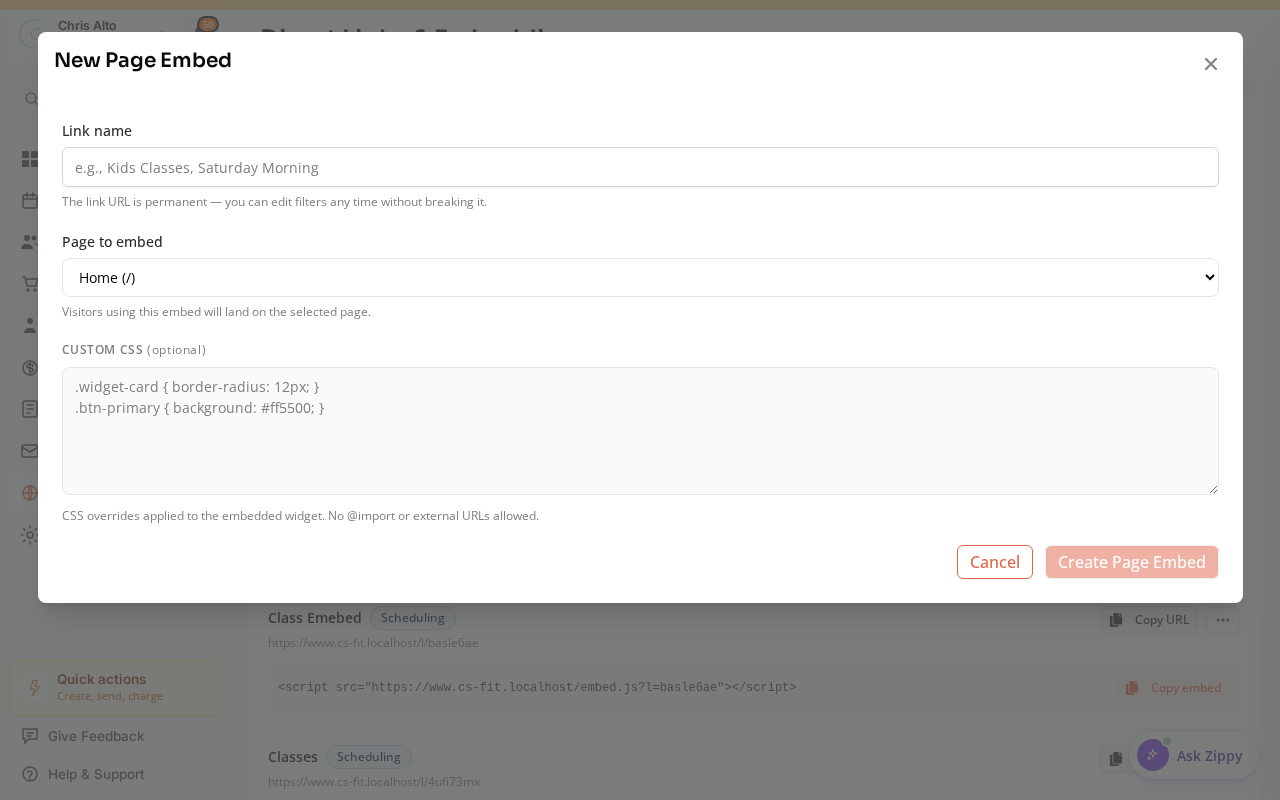Click inside the Custom CSS textarea

click(x=640, y=431)
